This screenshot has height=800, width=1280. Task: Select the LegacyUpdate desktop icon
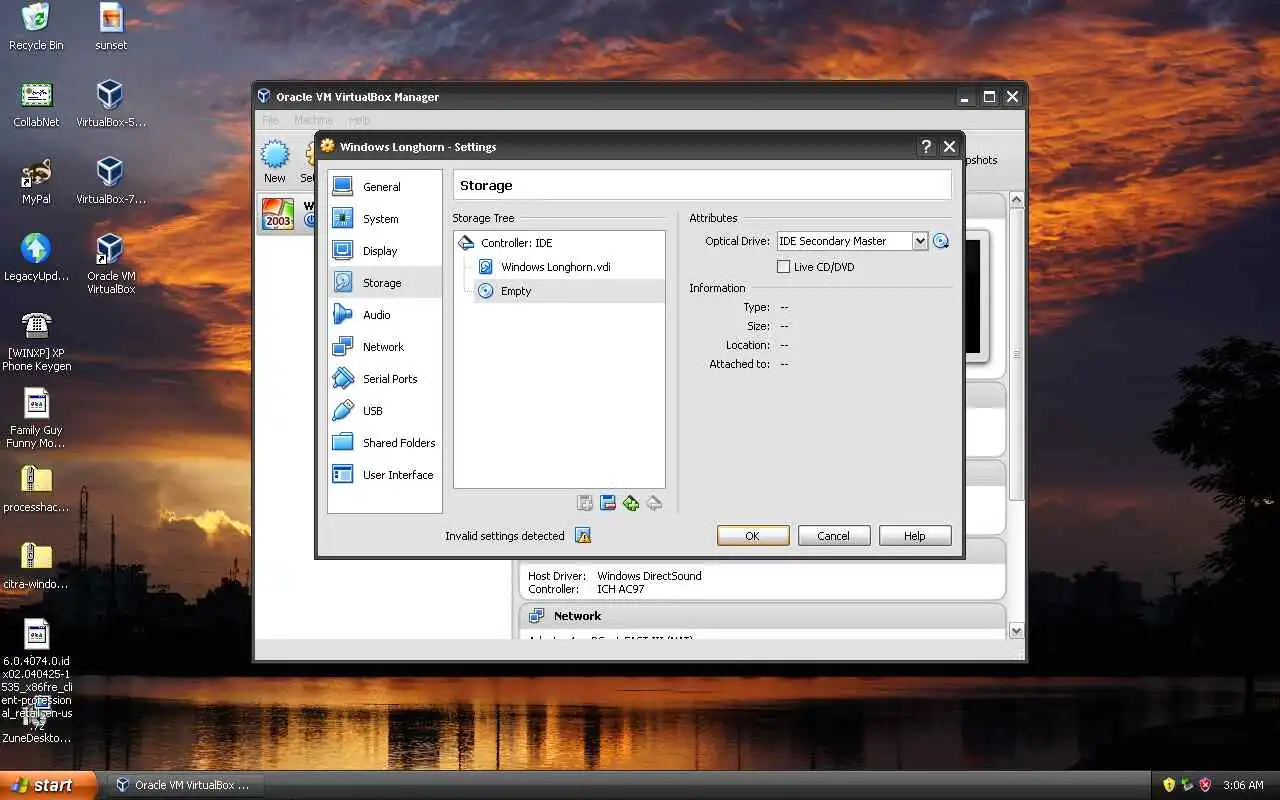(x=36, y=258)
